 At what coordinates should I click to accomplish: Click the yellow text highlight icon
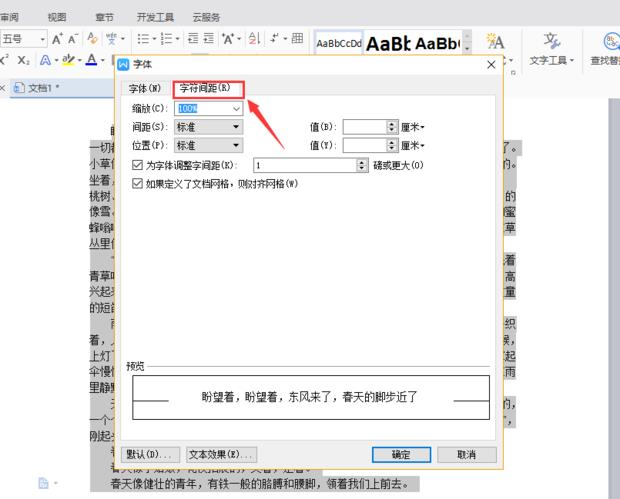[x=68, y=60]
